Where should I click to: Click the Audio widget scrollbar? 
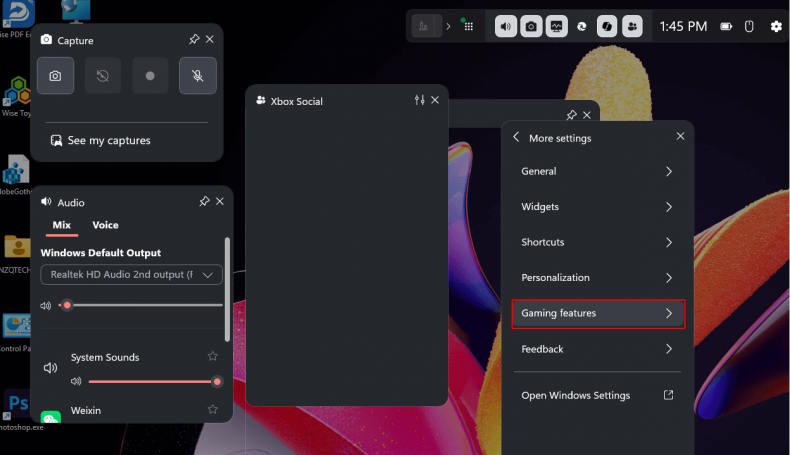coord(227,289)
